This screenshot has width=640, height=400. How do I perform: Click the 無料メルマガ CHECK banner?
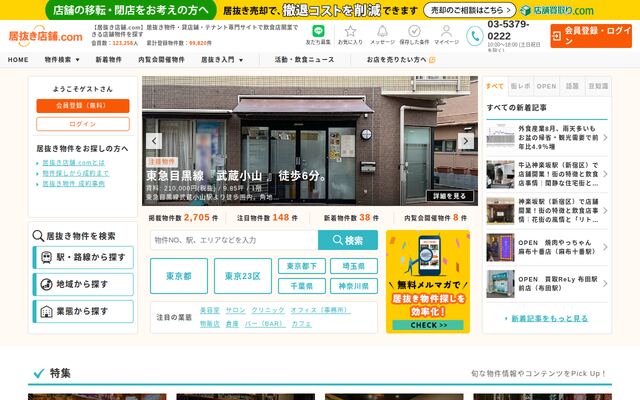pos(428,282)
